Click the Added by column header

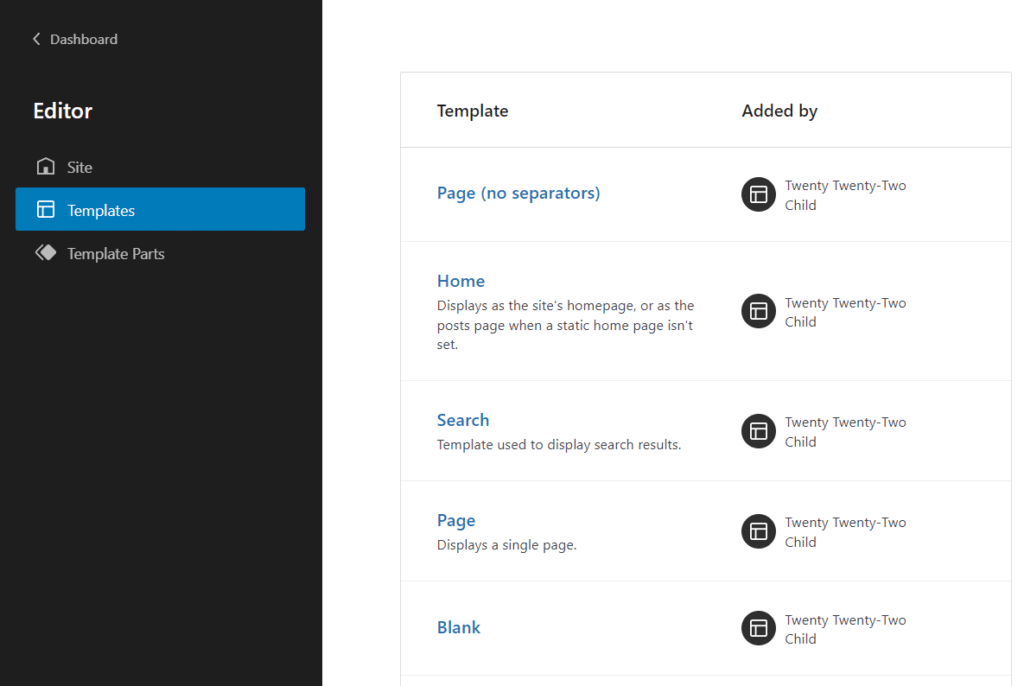pos(780,111)
